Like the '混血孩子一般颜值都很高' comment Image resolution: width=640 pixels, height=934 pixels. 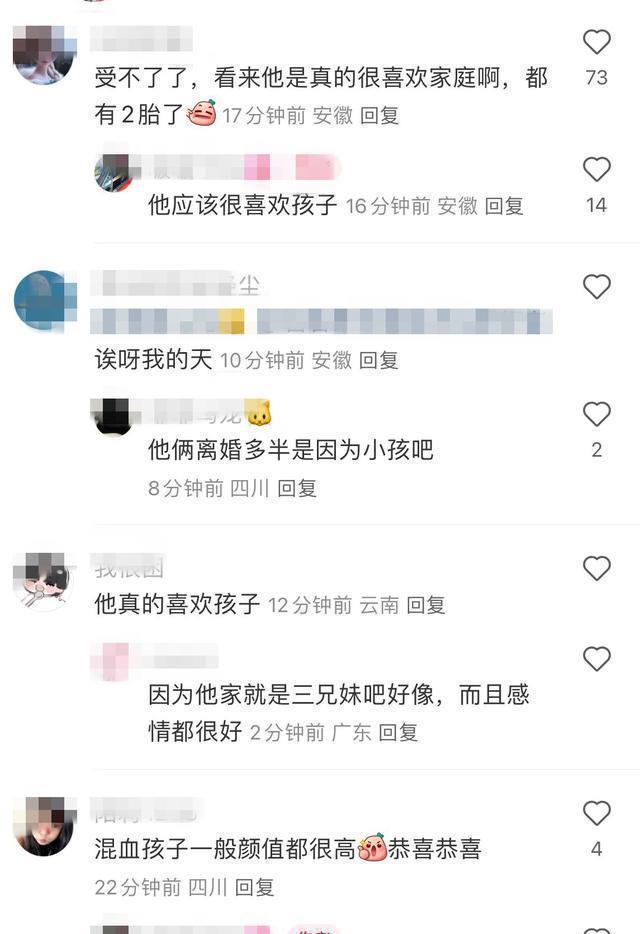(596, 813)
